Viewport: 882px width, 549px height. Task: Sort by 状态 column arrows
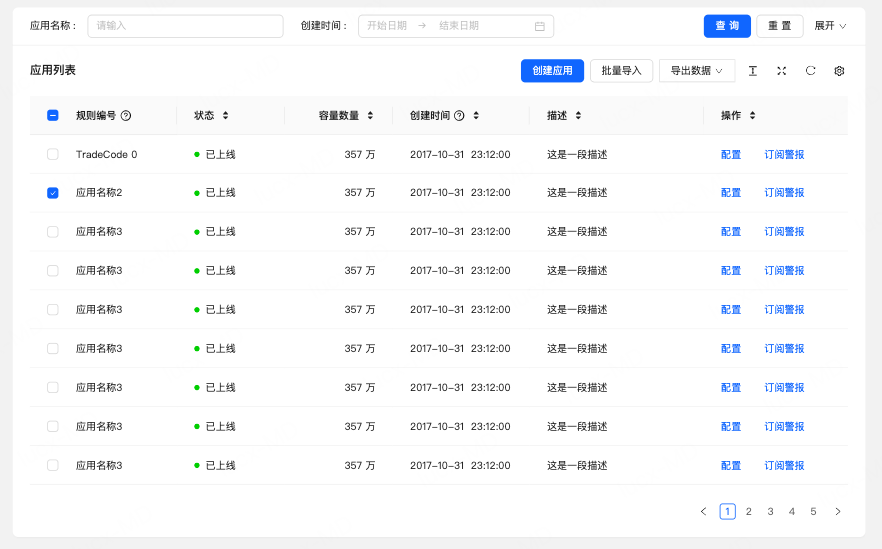pos(226,115)
